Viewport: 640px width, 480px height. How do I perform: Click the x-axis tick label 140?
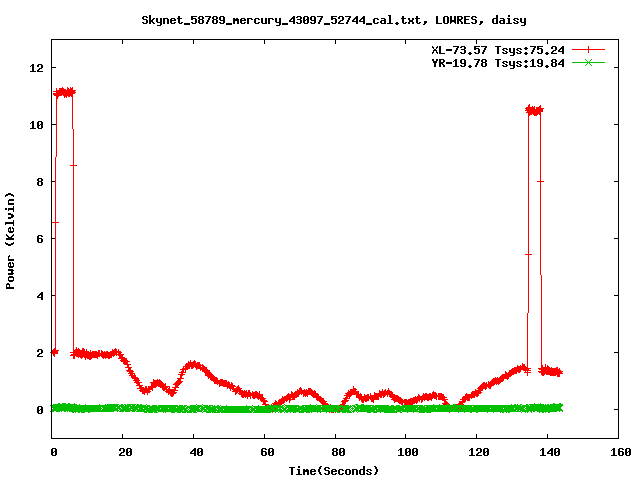point(550,452)
